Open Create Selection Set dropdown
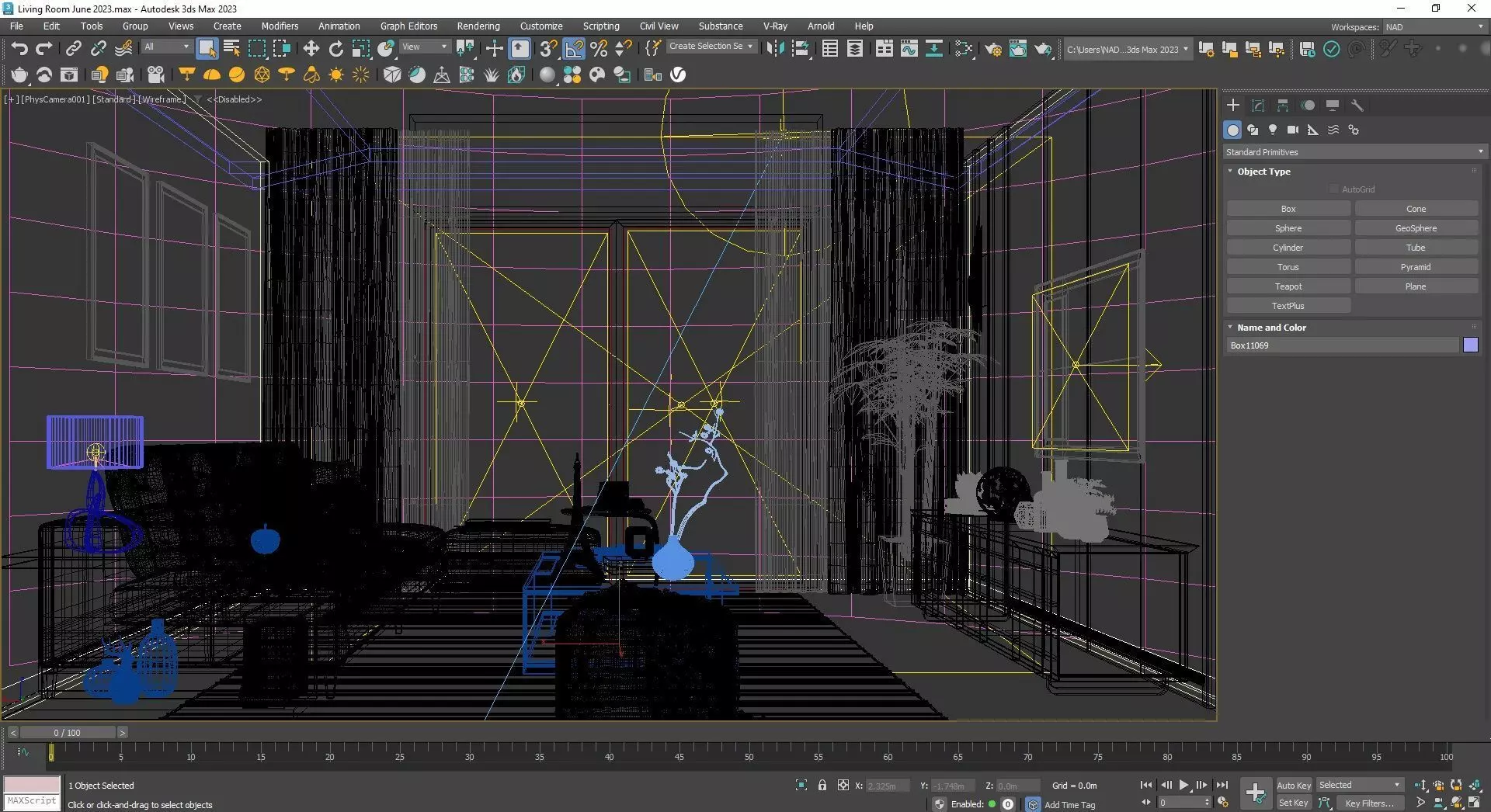 click(x=711, y=47)
